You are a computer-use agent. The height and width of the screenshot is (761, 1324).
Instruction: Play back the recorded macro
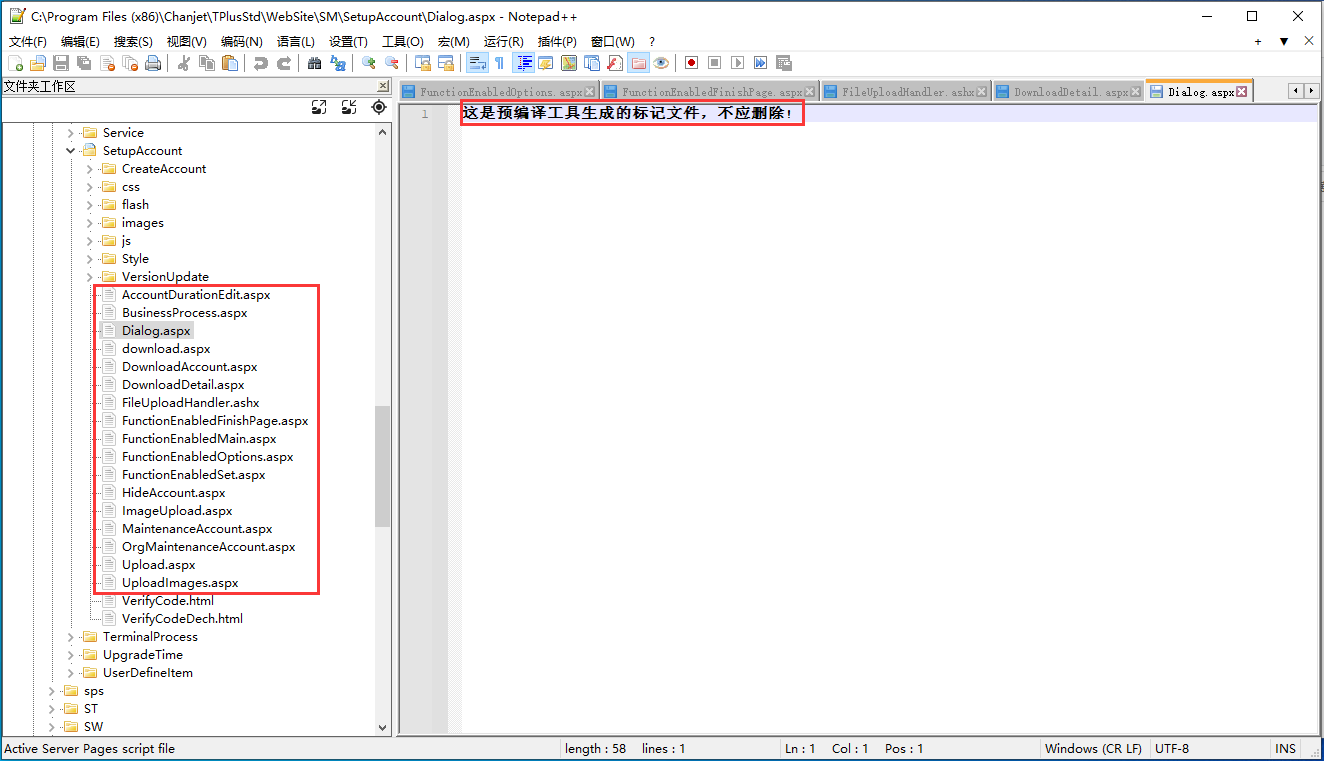(x=737, y=63)
